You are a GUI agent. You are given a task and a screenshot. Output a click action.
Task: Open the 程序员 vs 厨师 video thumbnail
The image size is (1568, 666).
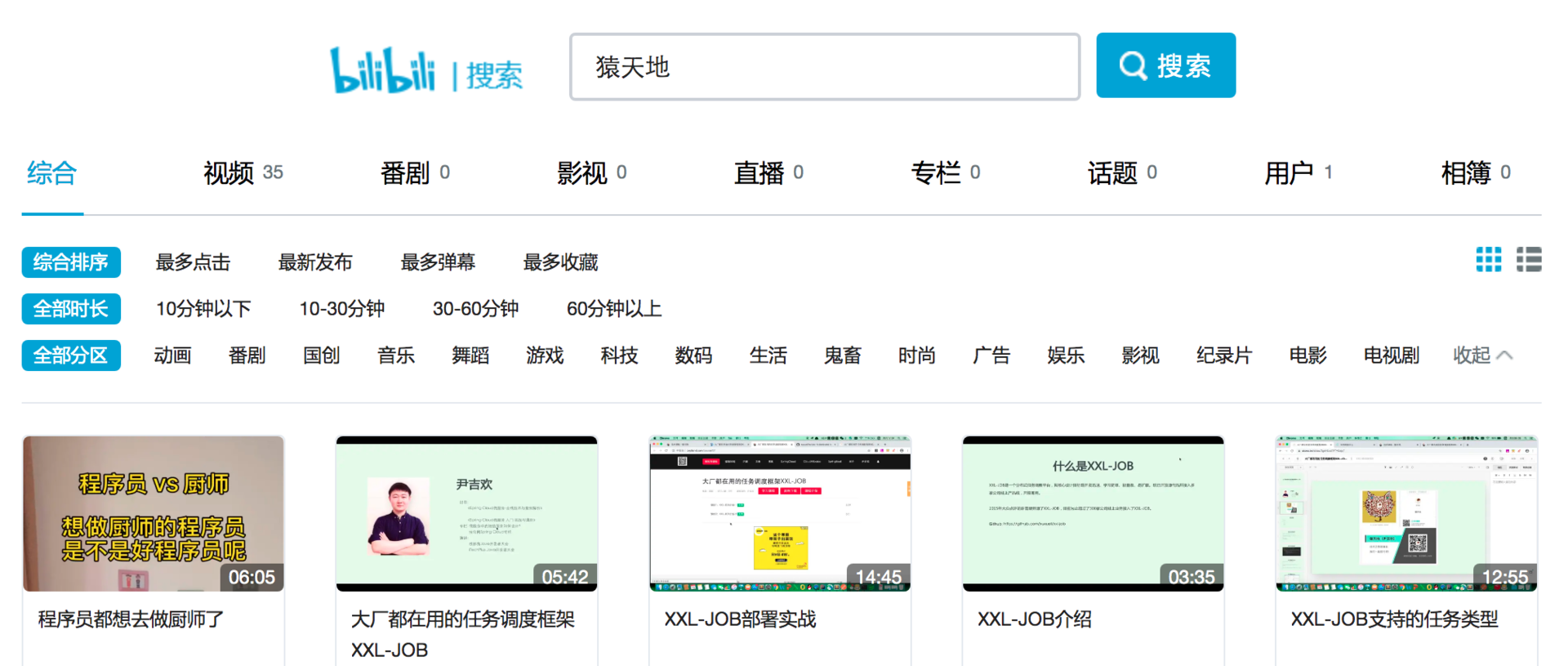coord(154,513)
